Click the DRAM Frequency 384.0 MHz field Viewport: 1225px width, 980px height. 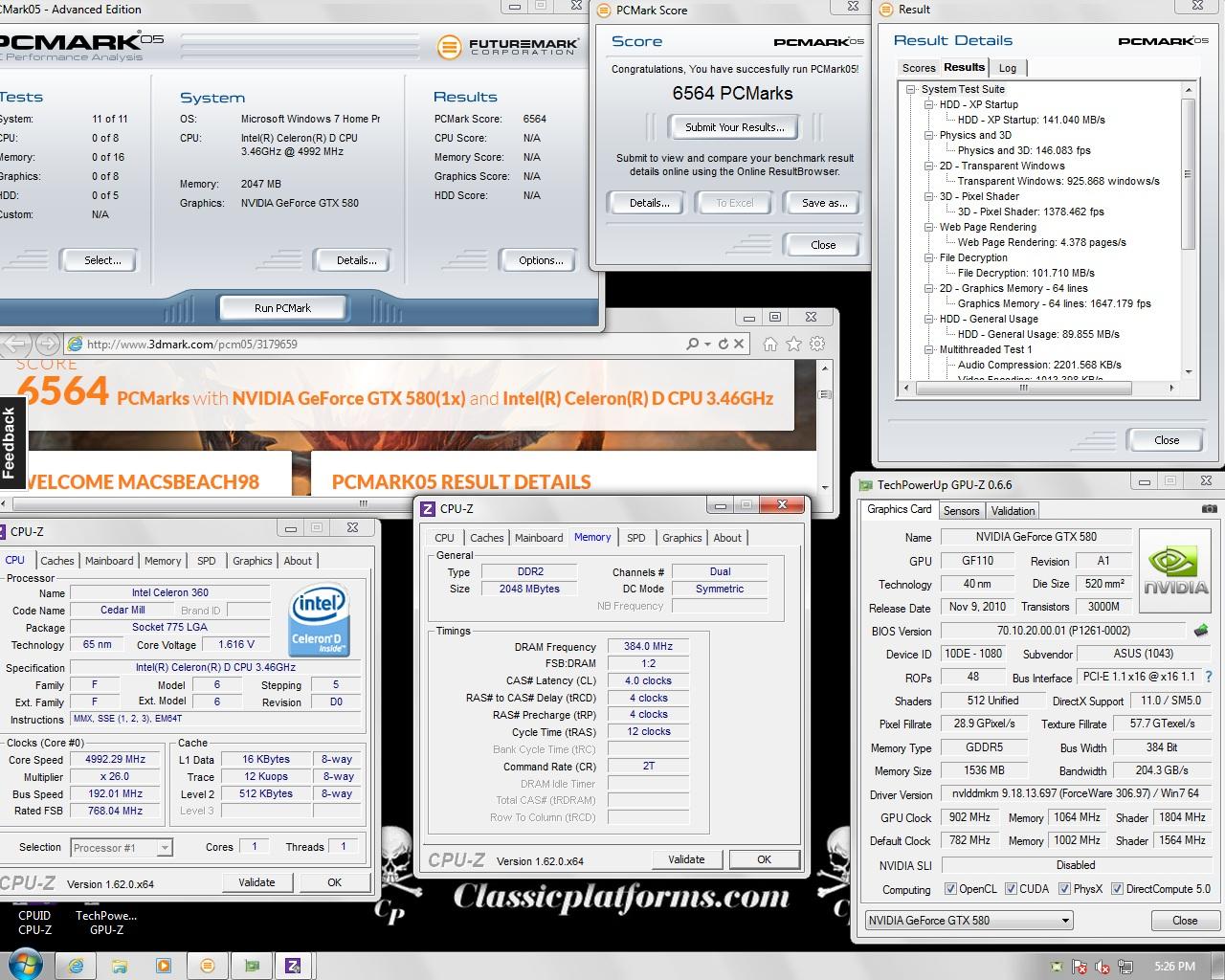648,646
